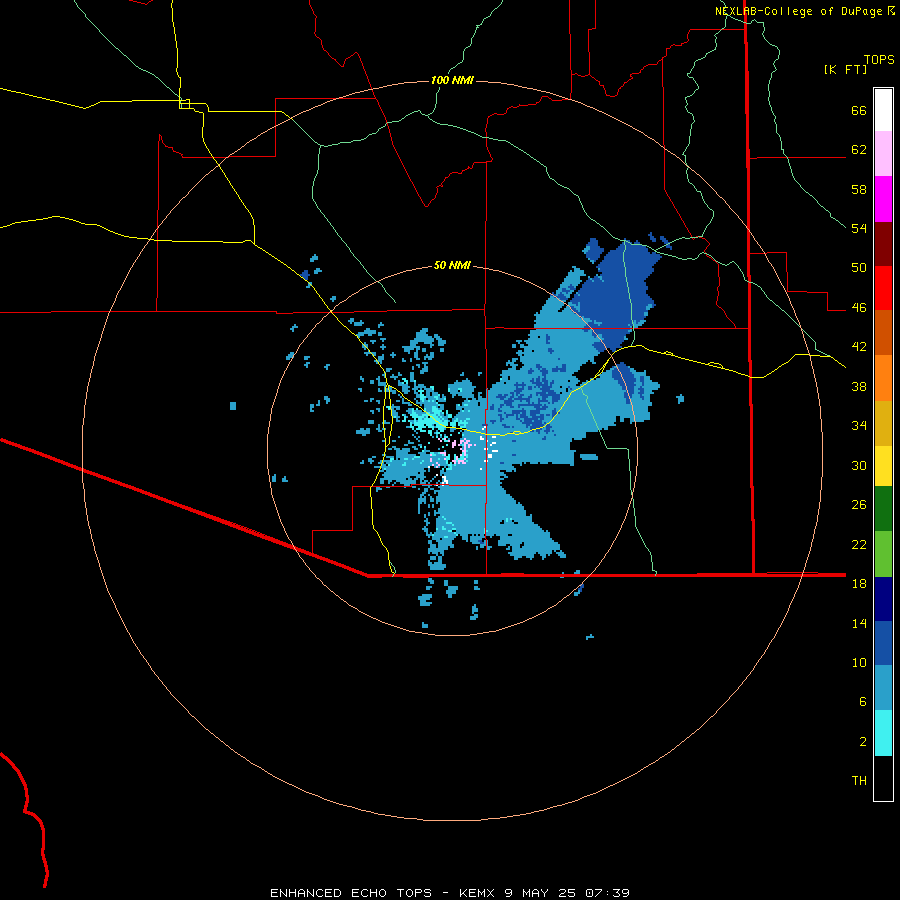Click the legend value 54
The width and height of the screenshot is (900, 900).
click(x=859, y=228)
